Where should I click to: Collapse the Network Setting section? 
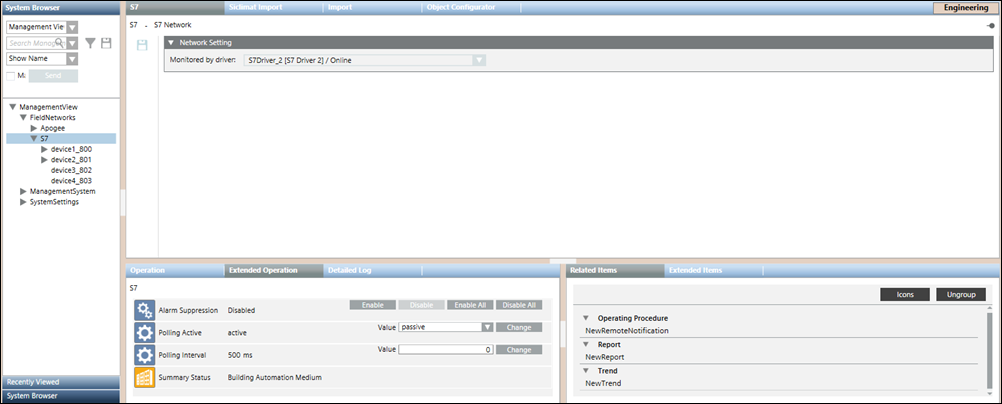coord(171,43)
